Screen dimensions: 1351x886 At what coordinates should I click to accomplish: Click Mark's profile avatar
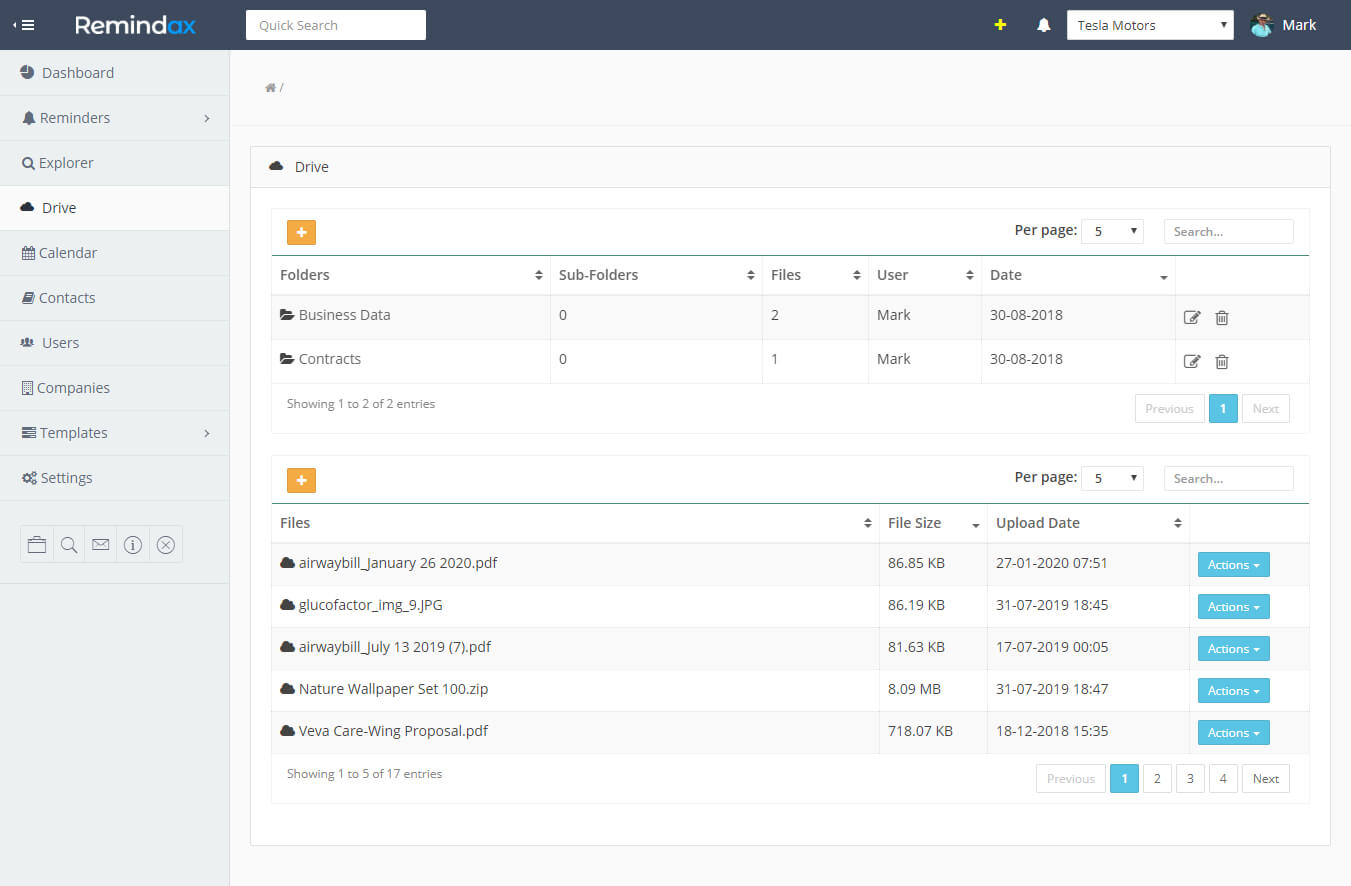coord(1261,25)
